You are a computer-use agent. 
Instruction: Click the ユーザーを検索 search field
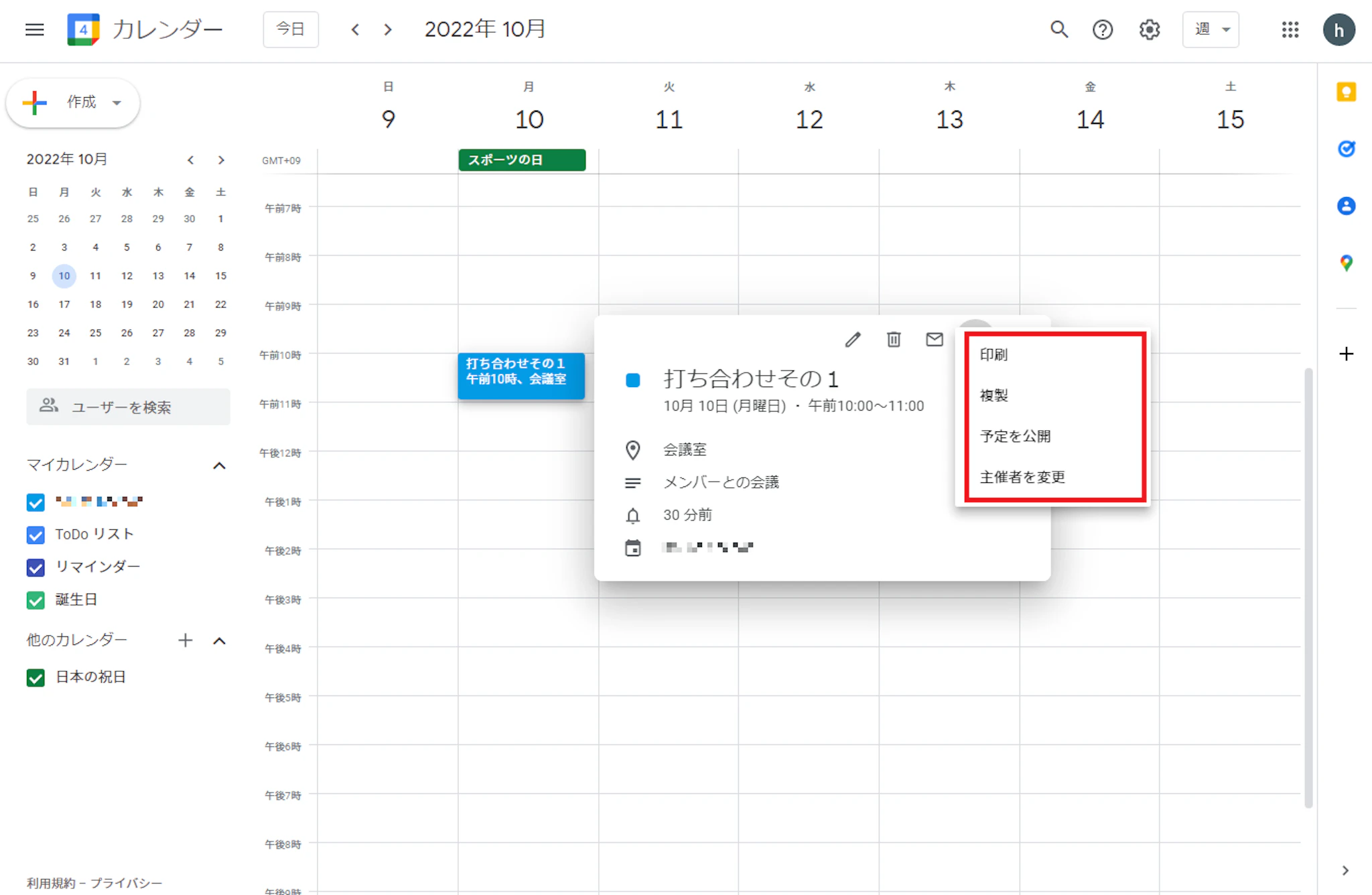pos(129,407)
